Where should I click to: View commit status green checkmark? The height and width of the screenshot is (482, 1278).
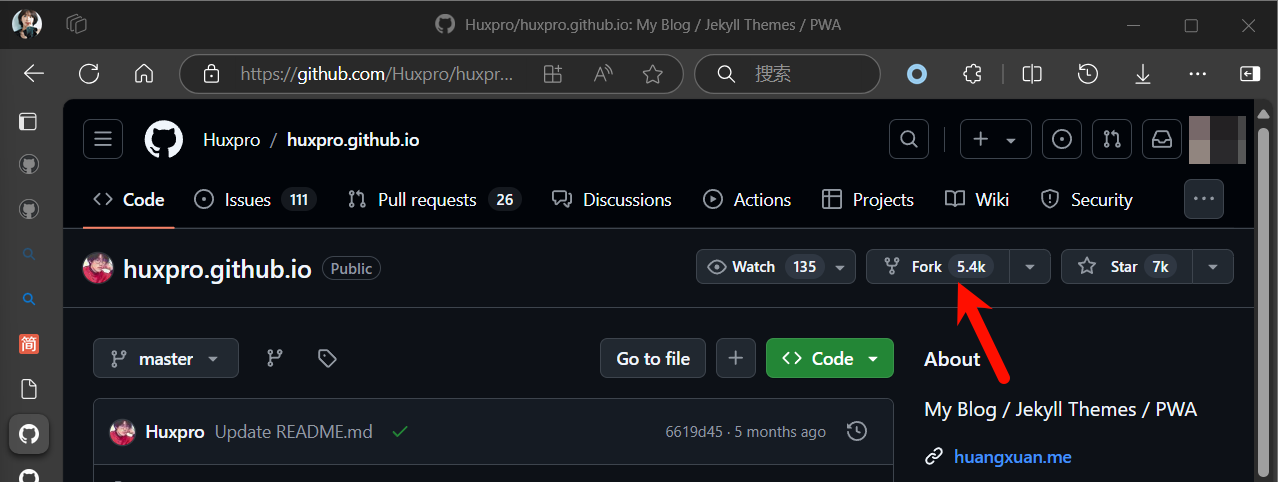click(x=400, y=432)
